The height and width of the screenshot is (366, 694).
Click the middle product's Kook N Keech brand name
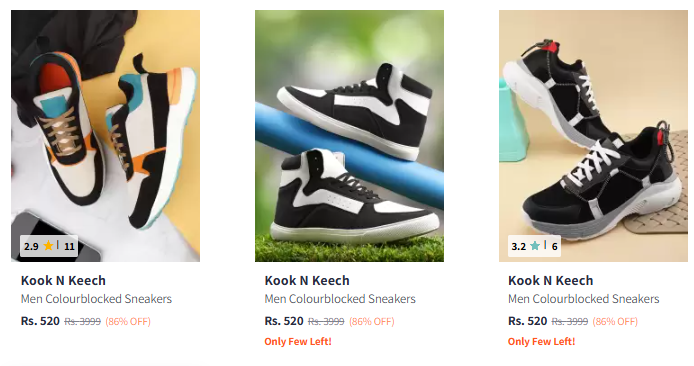(307, 281)
